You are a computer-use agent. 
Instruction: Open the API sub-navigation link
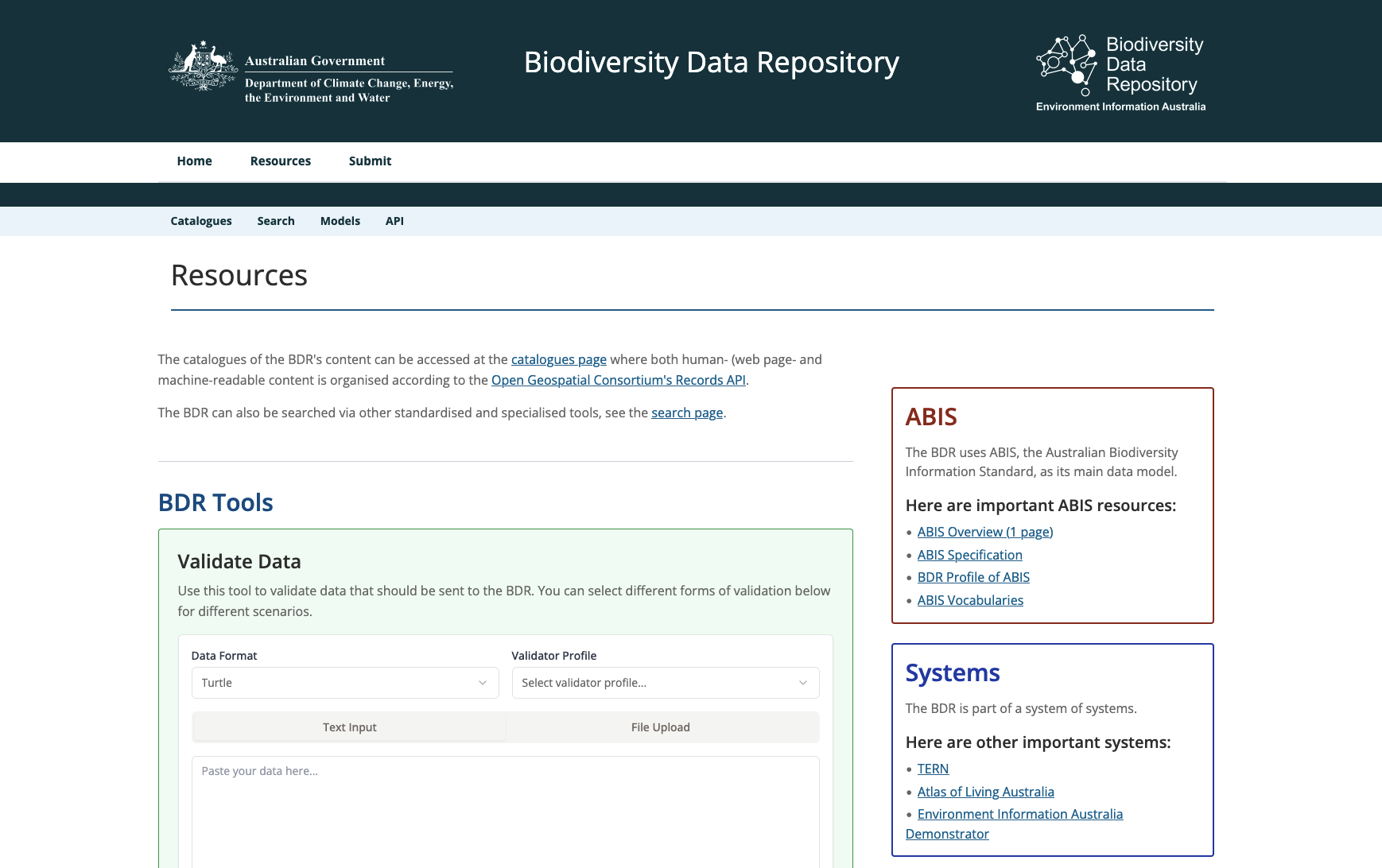pyautogui.click(x=394, y=221)
